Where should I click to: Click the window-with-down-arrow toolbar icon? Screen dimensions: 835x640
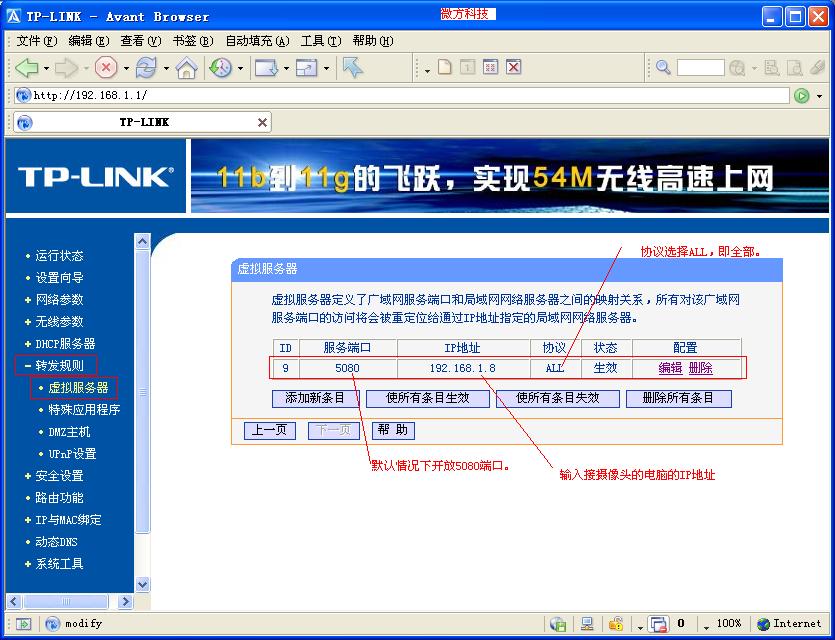266,68
